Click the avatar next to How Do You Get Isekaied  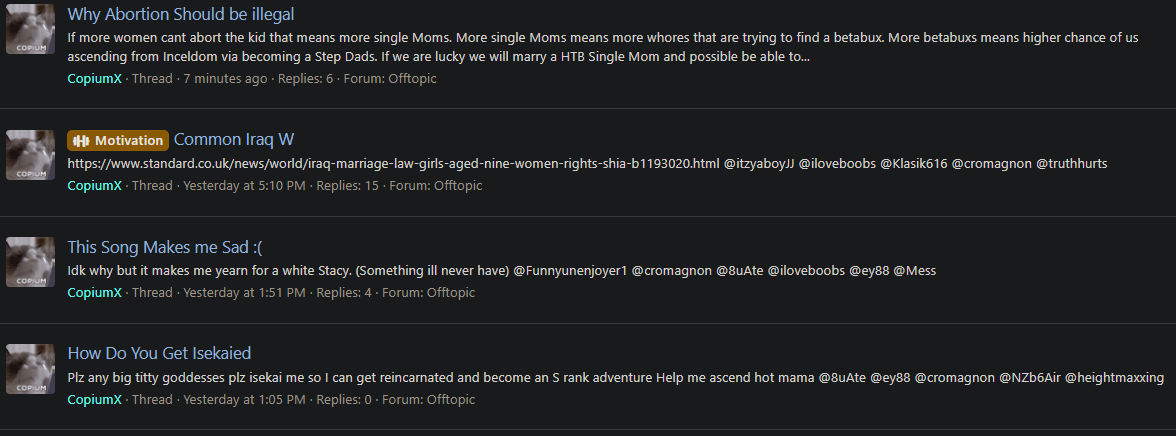point(31,368)
